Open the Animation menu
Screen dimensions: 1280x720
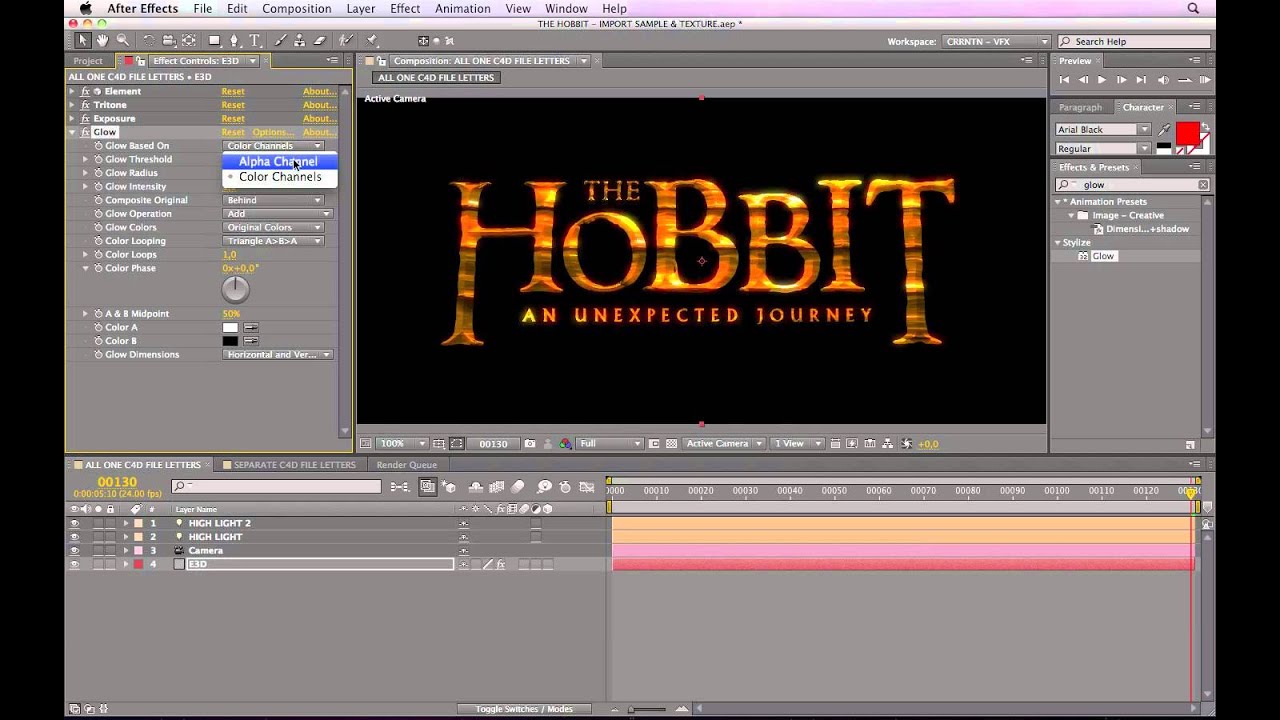(x=463, y=9)
